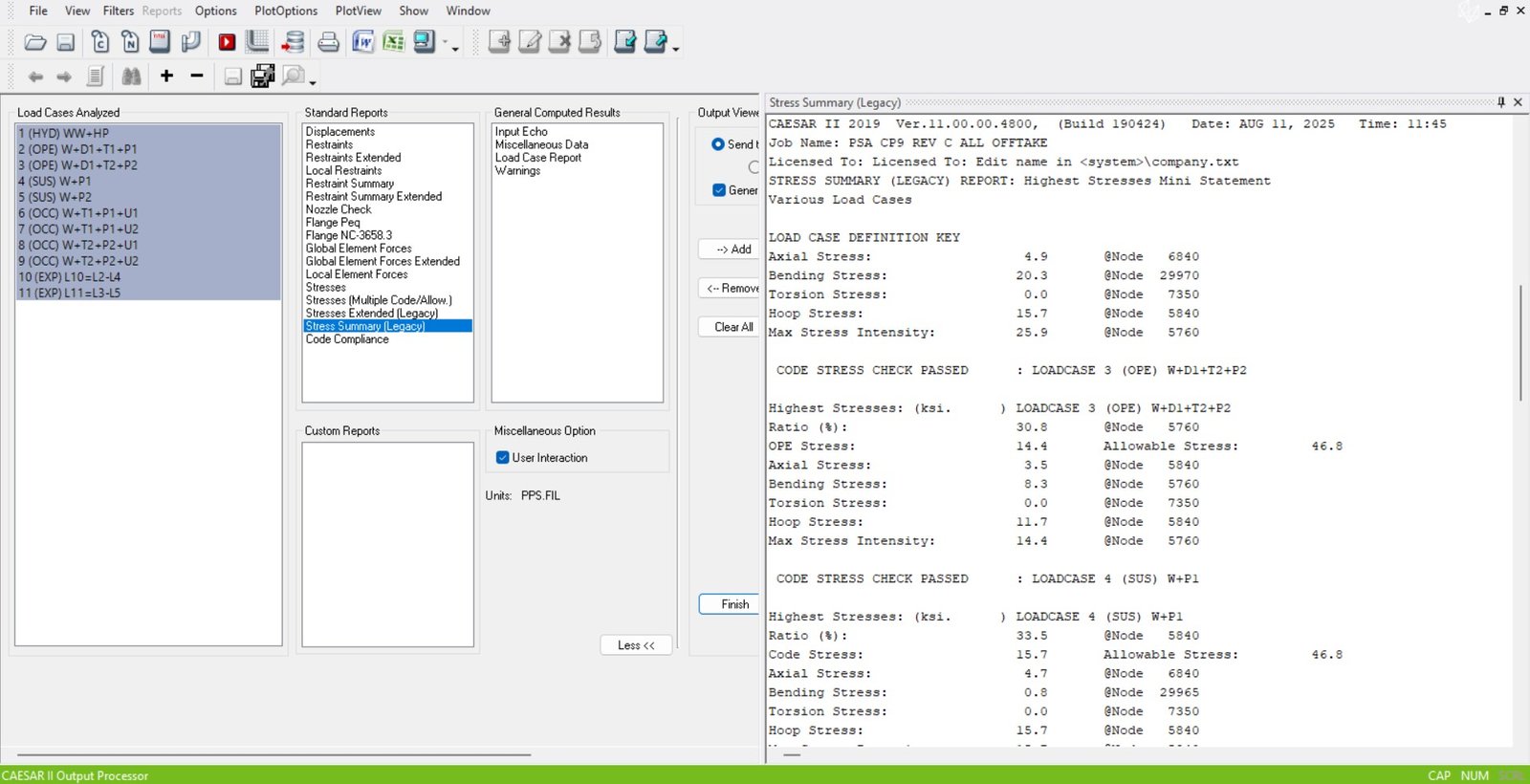Select the Send to radio button
The image size is (1530, 784).
[718, 144]
